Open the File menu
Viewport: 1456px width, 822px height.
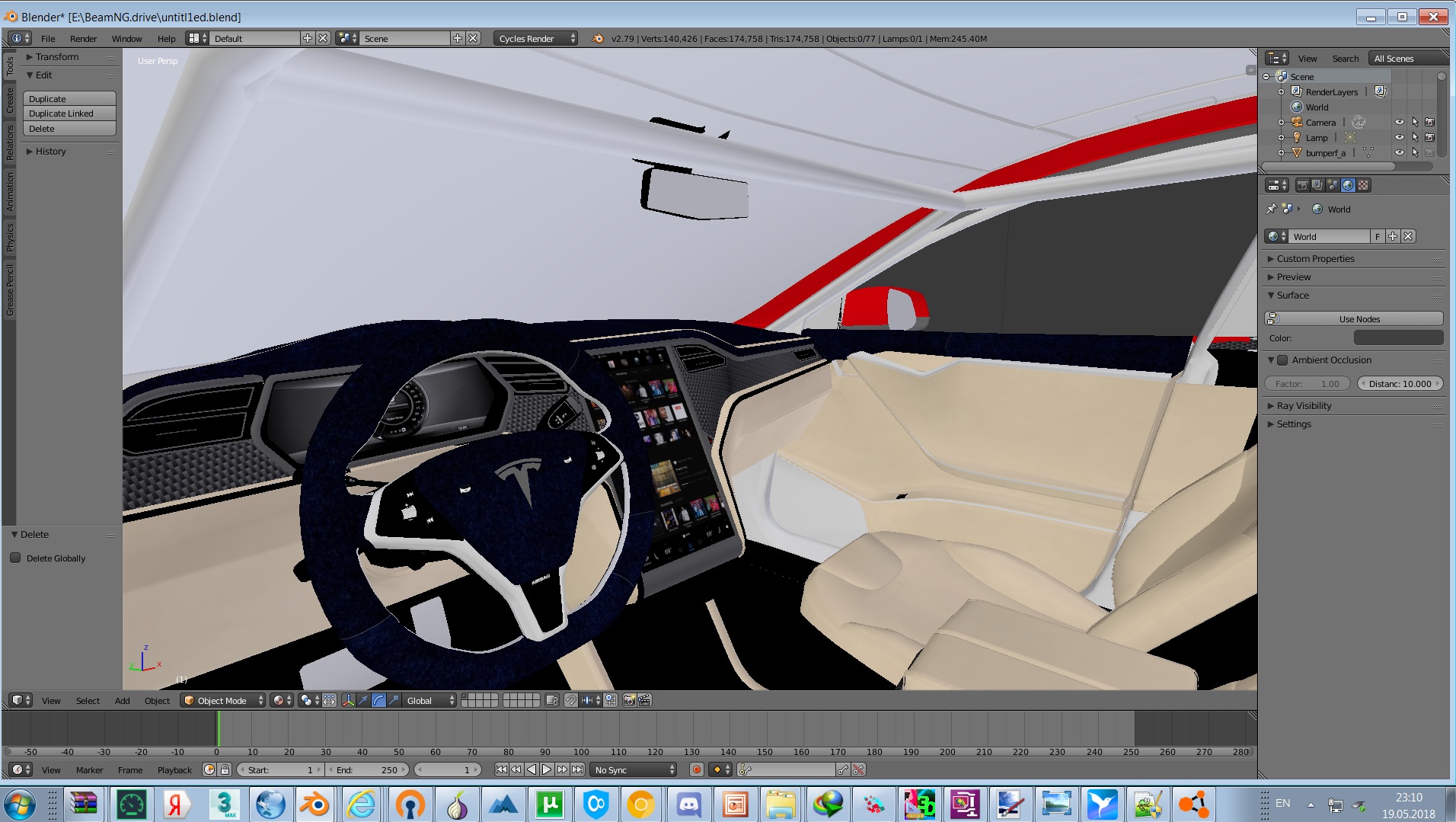[x=48, y=38]
